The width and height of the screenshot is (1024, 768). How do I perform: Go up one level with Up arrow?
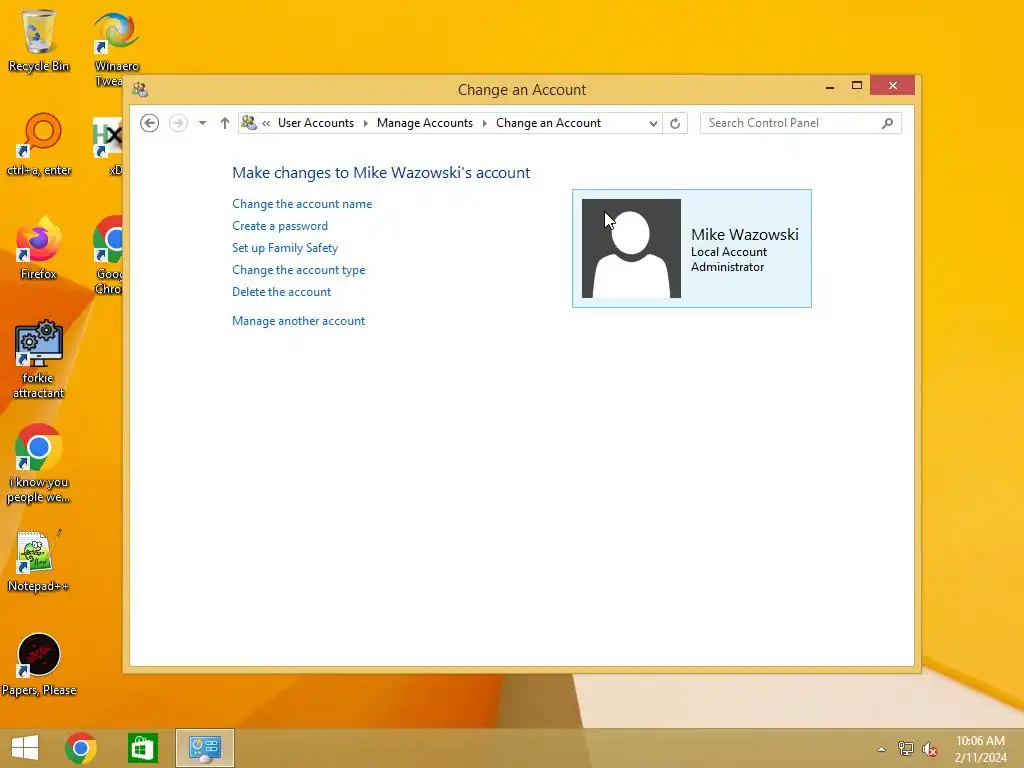225,123
